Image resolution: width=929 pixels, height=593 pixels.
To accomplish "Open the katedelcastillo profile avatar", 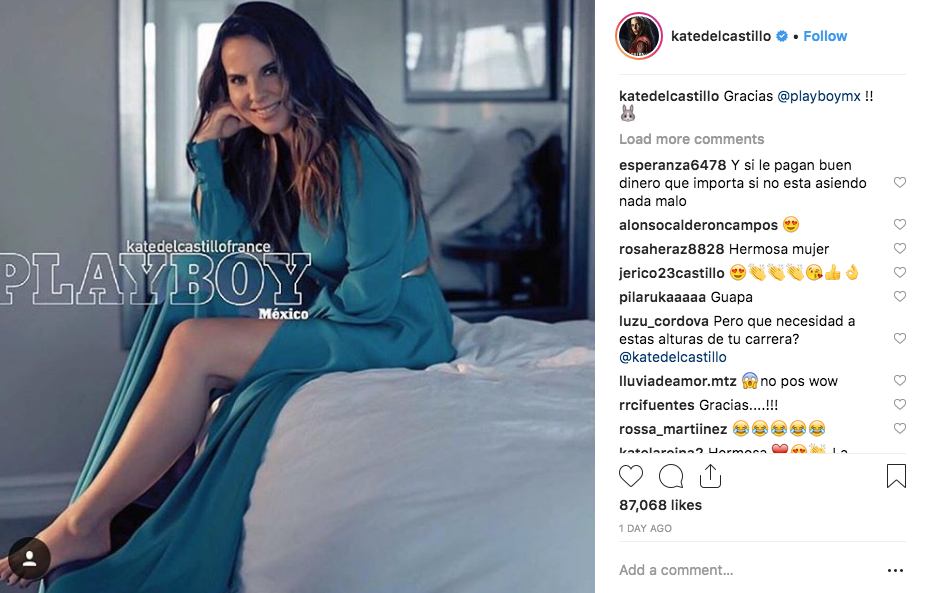I will (639, 36).
